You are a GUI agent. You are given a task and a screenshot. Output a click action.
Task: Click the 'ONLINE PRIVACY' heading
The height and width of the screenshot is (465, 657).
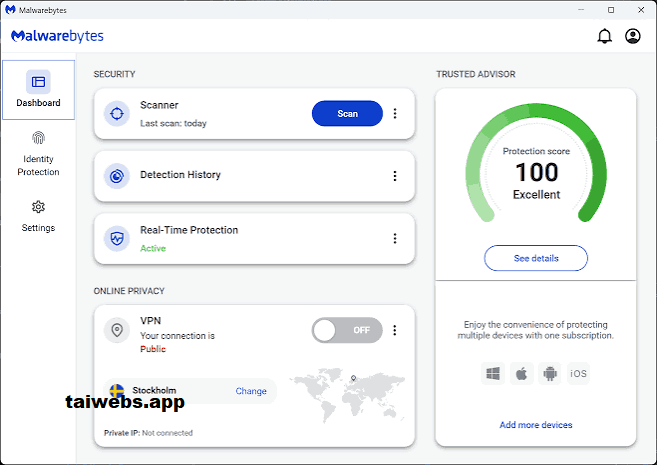(129, 291)
